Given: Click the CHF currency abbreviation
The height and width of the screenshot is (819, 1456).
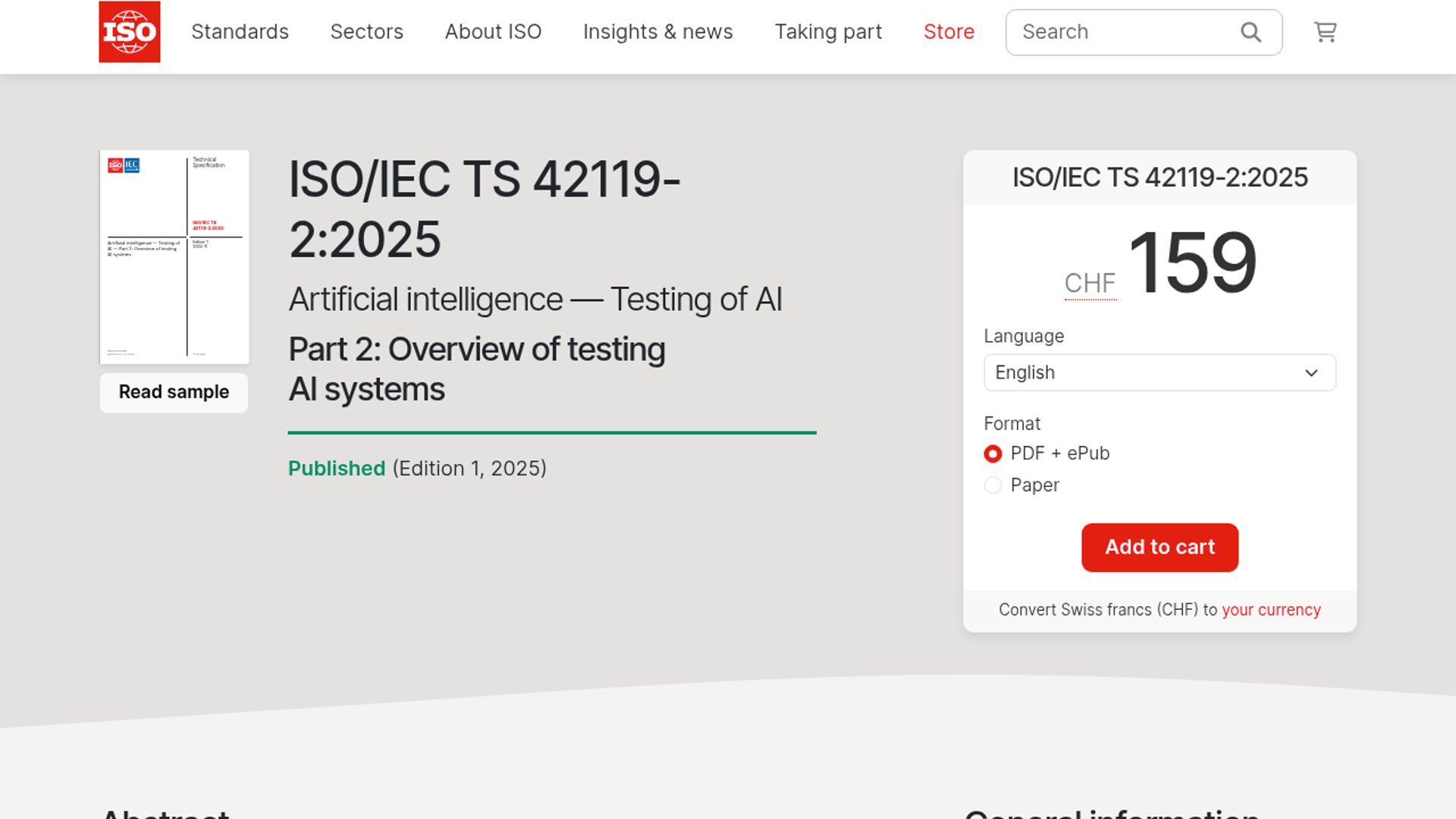Looking at the screenshot, I should (x=1090, y=284).
